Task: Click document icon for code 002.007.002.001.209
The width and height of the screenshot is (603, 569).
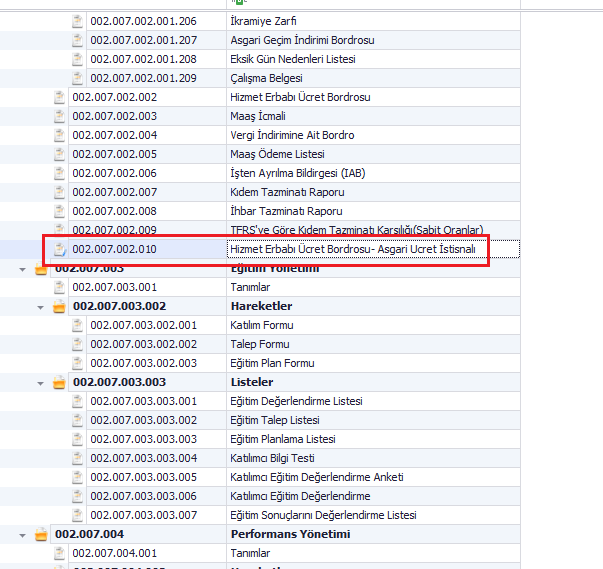Action: coord(78,78)
